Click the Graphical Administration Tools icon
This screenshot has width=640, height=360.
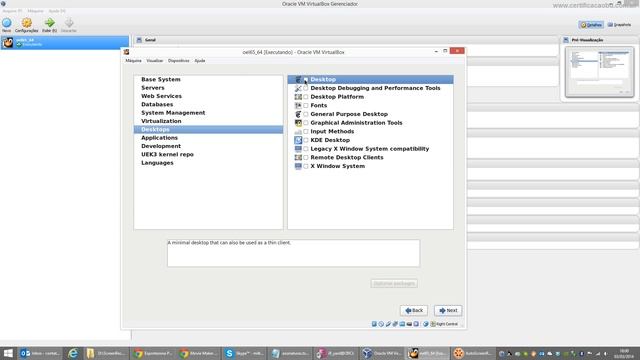(298, 123)
